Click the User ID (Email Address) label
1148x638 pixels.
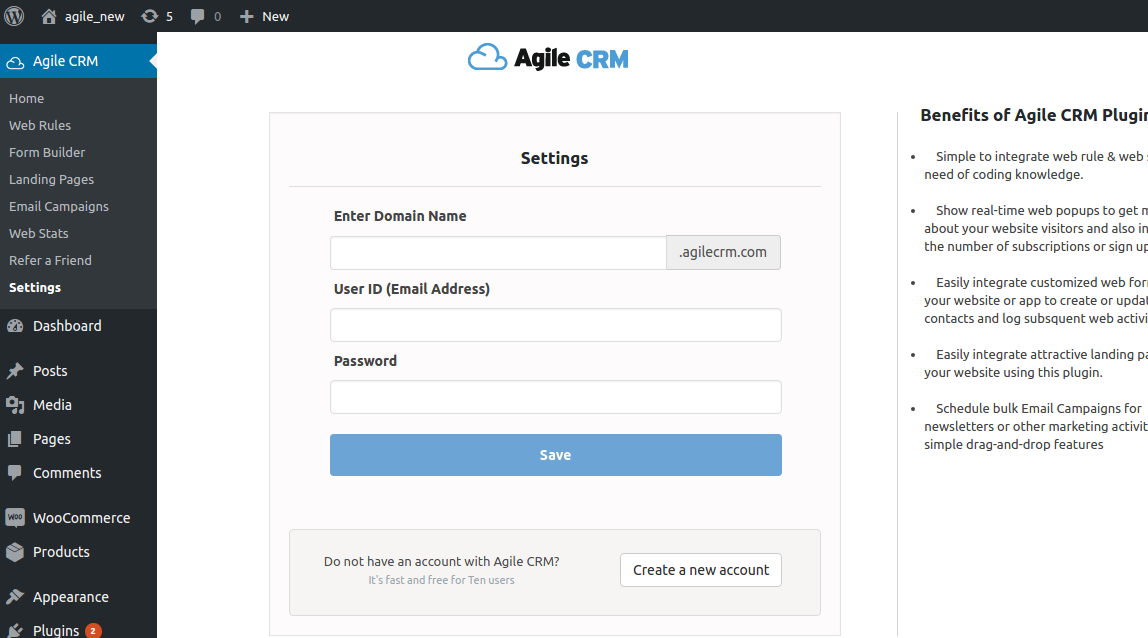tap(411, 289)
